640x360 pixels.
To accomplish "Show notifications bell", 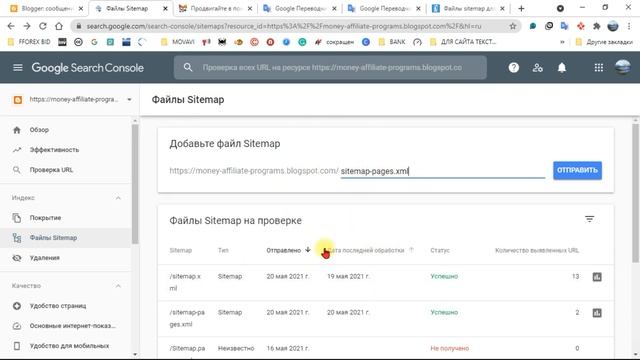I will click(562, 68).
